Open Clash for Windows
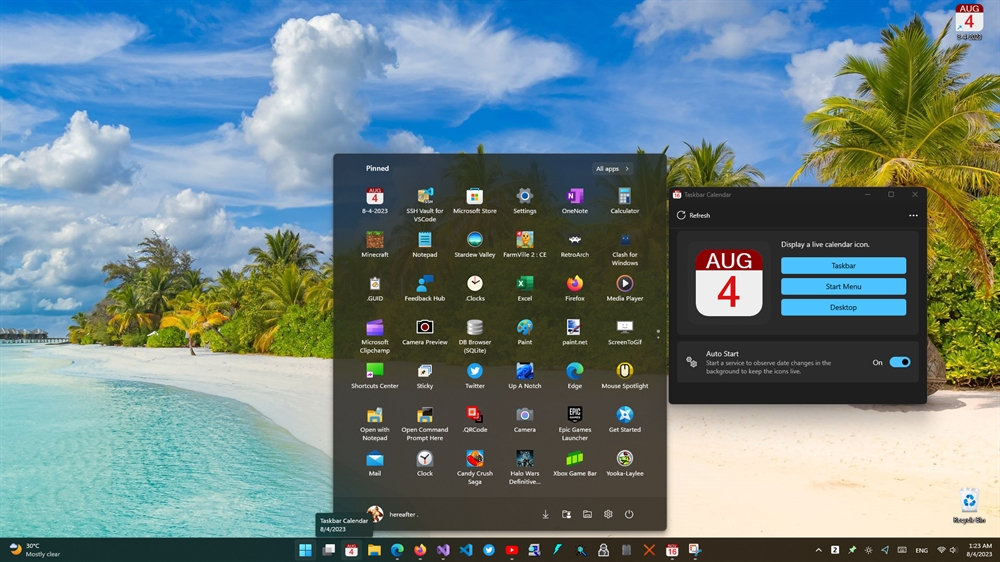 [x=624, y=249]
